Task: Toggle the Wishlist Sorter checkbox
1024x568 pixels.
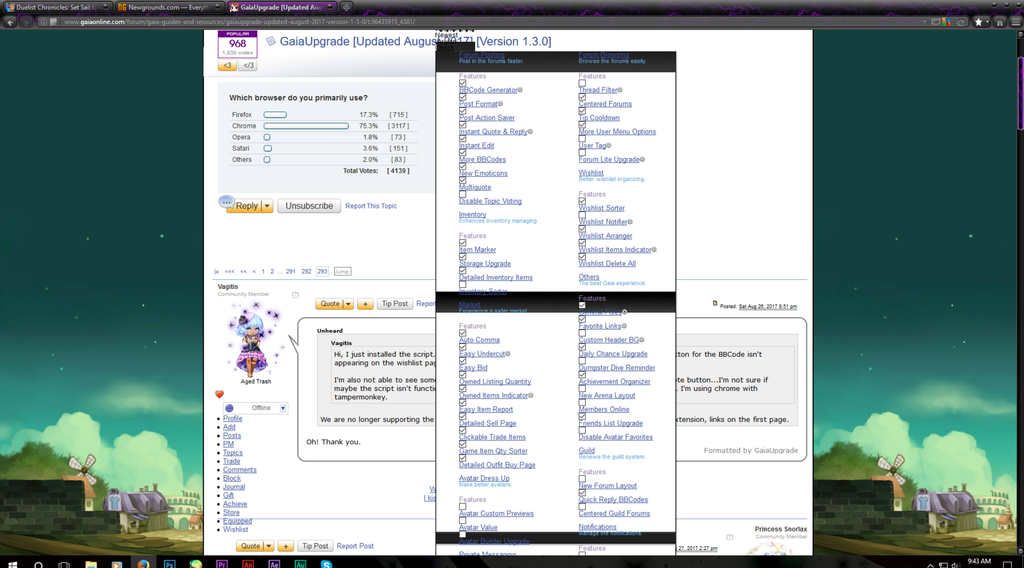Action: click(x=582, y=201)
